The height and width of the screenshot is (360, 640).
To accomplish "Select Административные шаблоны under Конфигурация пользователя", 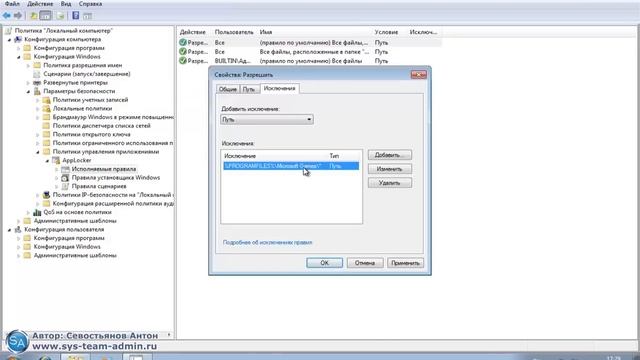I will (75, 256).
